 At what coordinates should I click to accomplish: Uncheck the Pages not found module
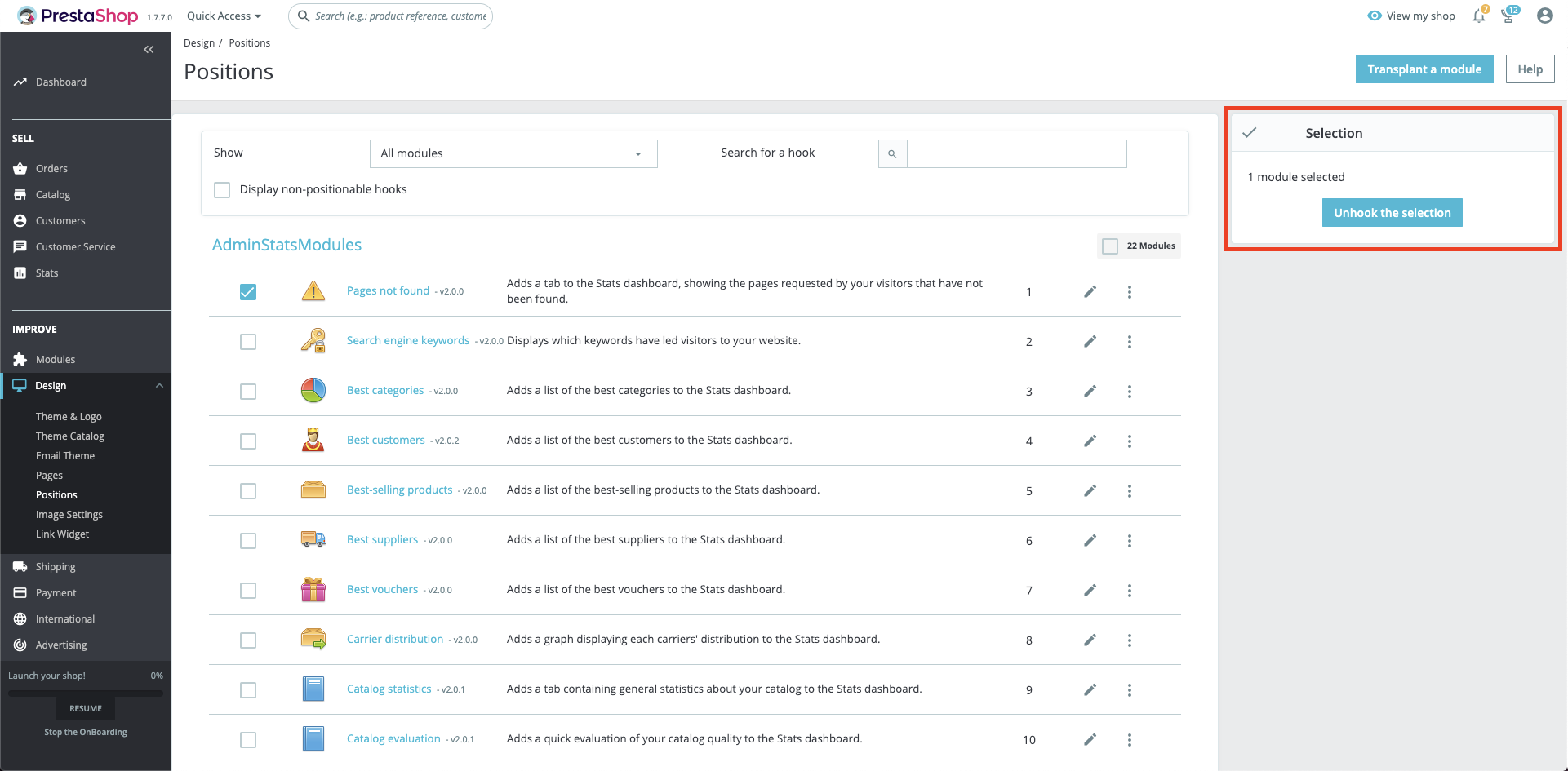248,291
